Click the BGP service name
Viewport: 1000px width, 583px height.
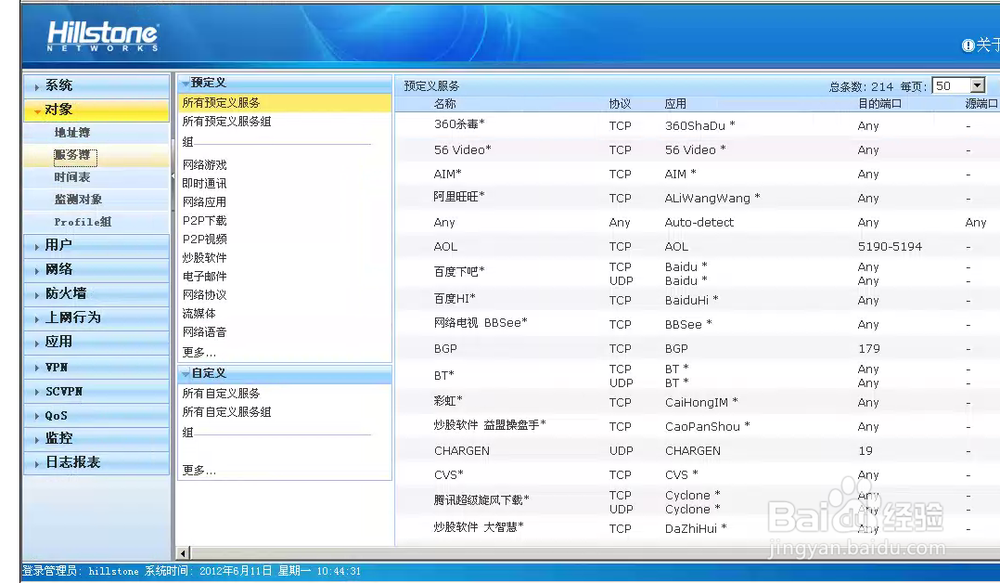[x=446, y=349]
